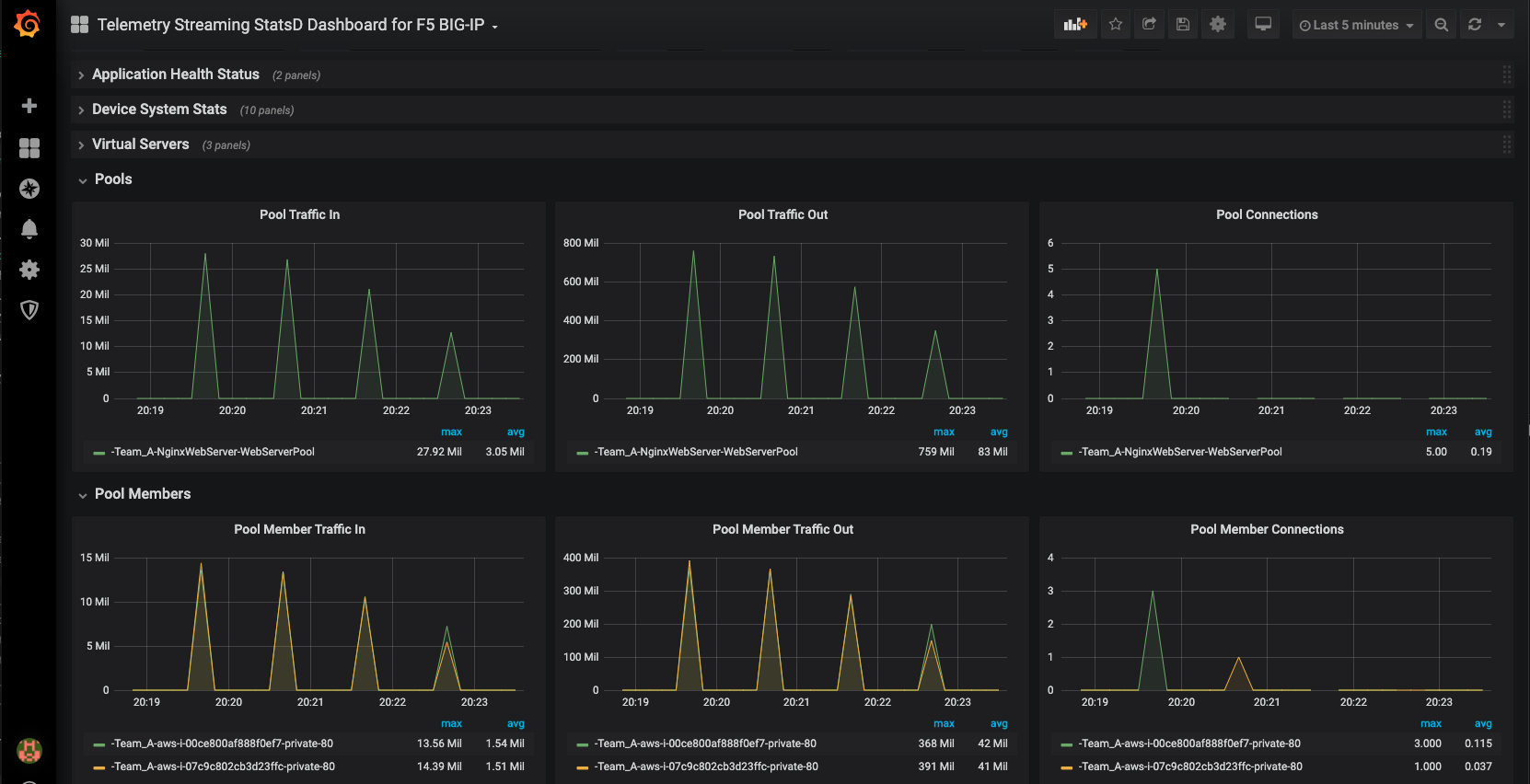Open the Pool Member Traffic Out panel menu

782,529
